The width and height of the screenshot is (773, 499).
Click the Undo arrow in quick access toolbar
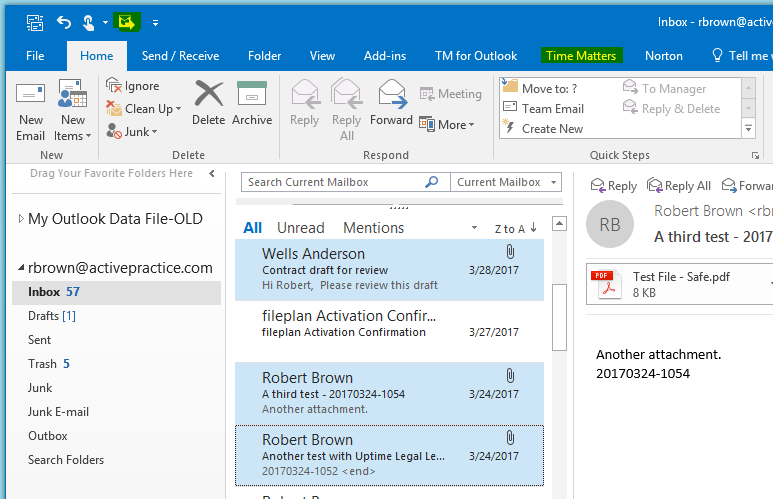[64, 22]
